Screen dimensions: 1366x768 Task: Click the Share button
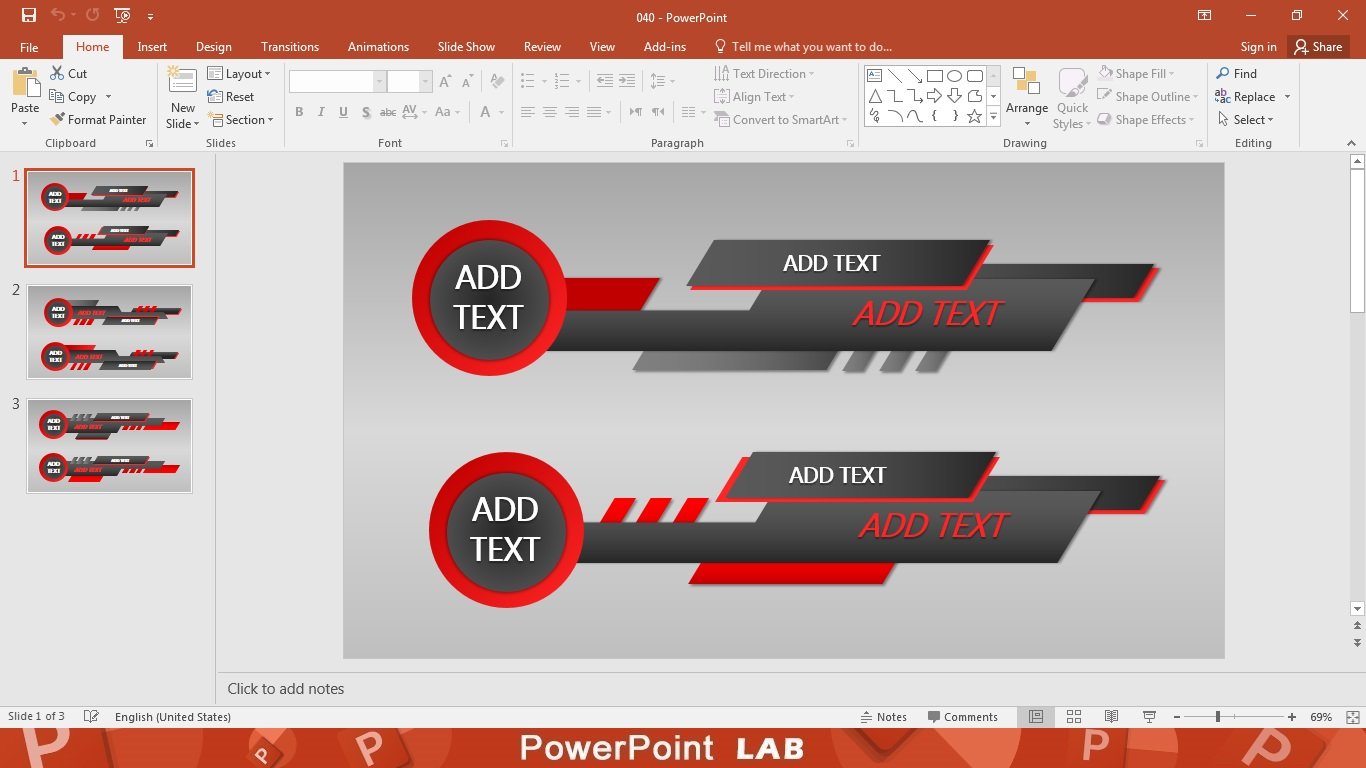point(1318,47)
